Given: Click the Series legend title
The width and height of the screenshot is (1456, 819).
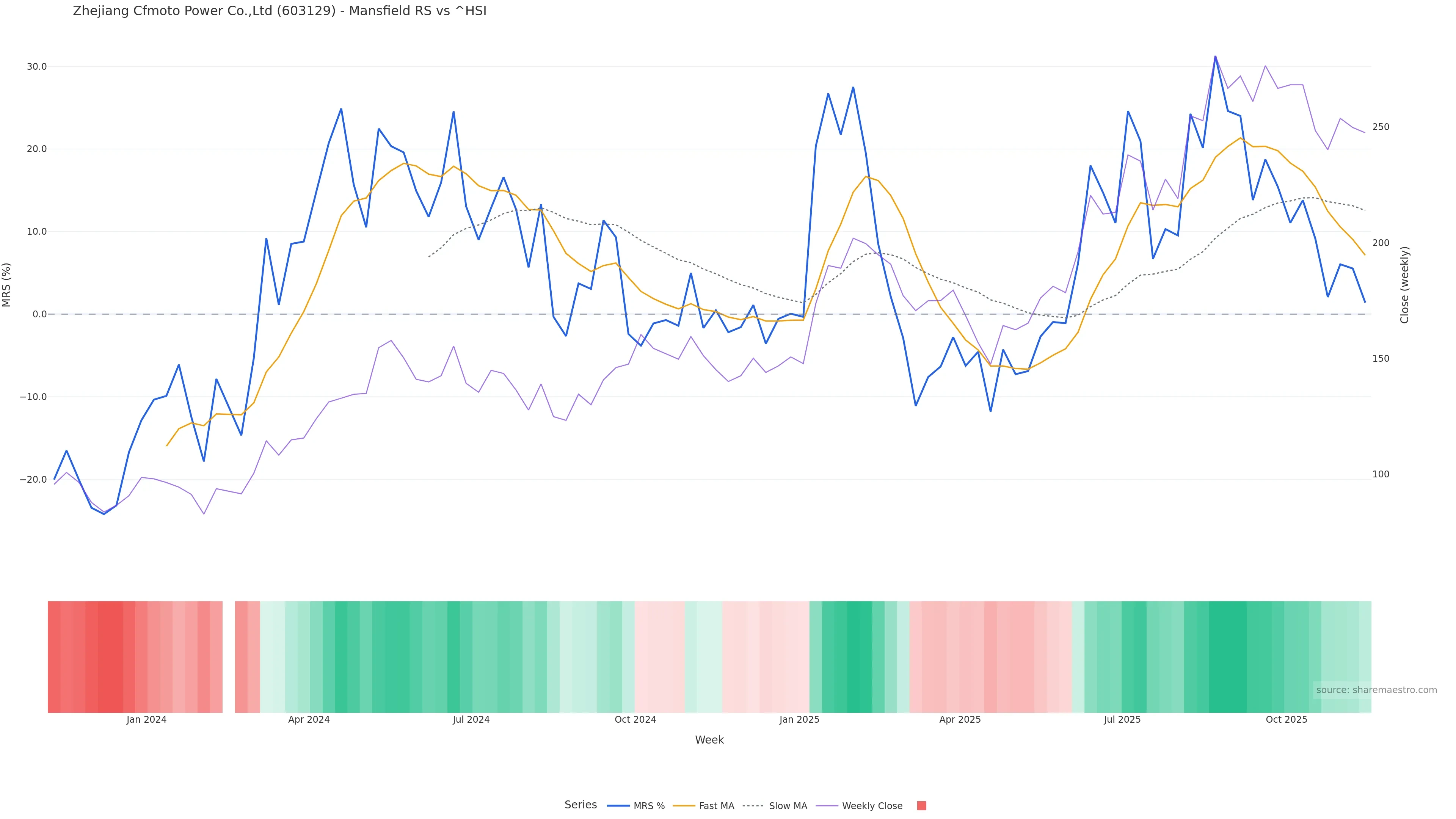Looking at the screenshot, I should click(581, 805).
